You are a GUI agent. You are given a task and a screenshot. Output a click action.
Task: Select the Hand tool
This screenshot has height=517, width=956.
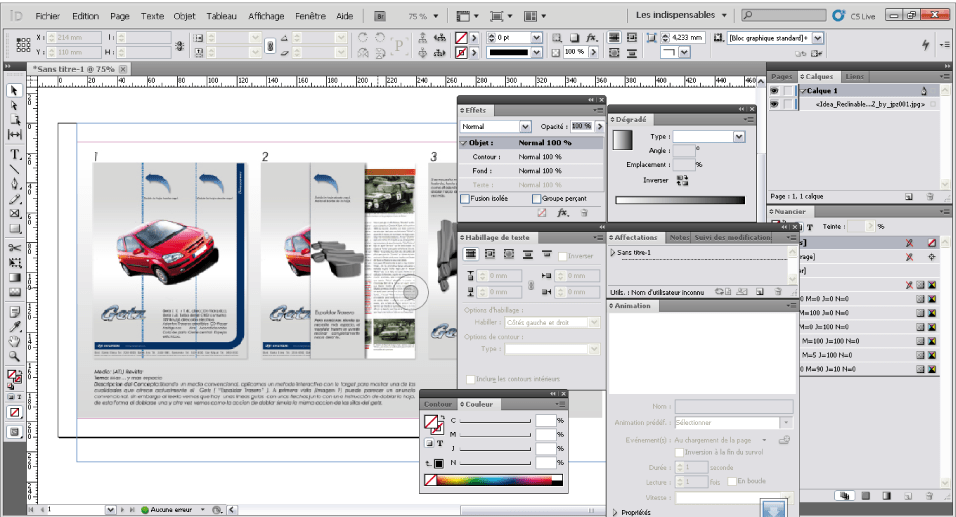click(x=15, y=341)
